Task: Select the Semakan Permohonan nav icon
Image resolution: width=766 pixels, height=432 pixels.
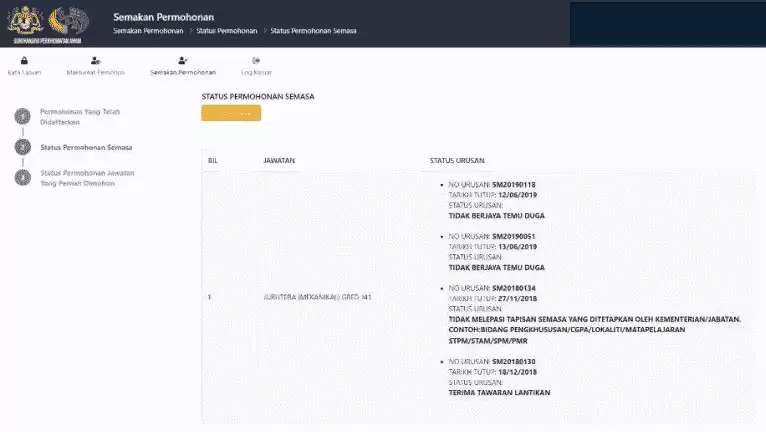Action: coord(182,61)
